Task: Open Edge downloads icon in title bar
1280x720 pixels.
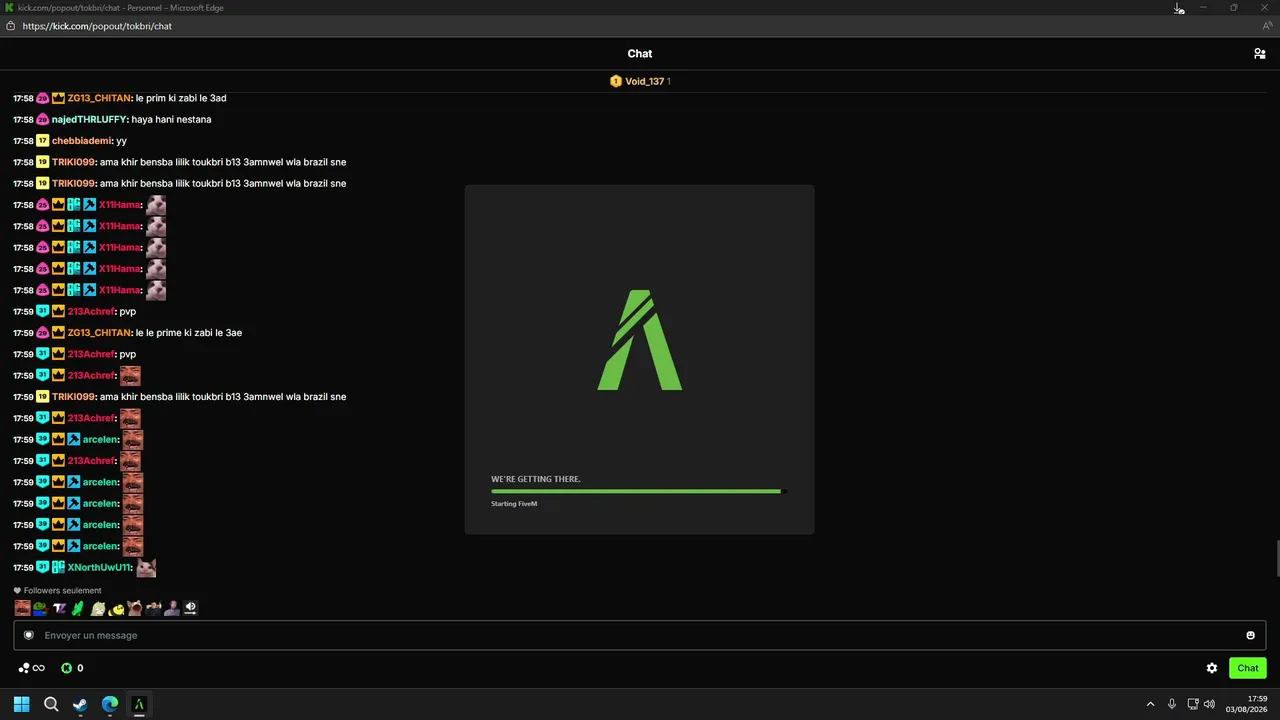Action: coord(1179,8)
